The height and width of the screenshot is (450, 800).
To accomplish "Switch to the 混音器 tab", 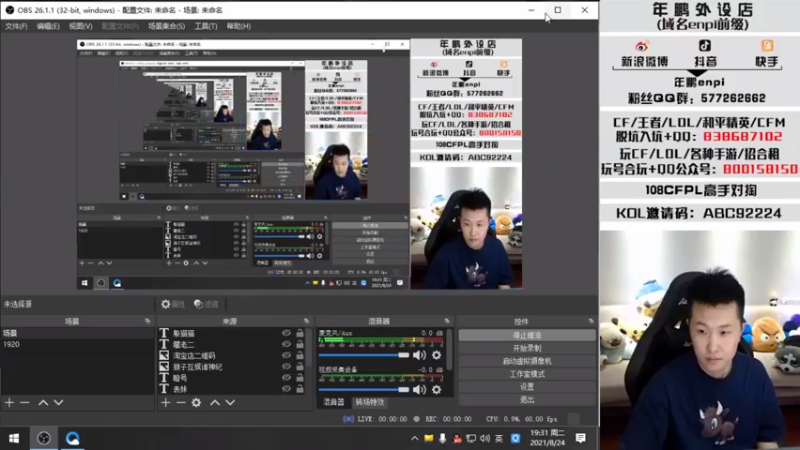I will 334,402.
